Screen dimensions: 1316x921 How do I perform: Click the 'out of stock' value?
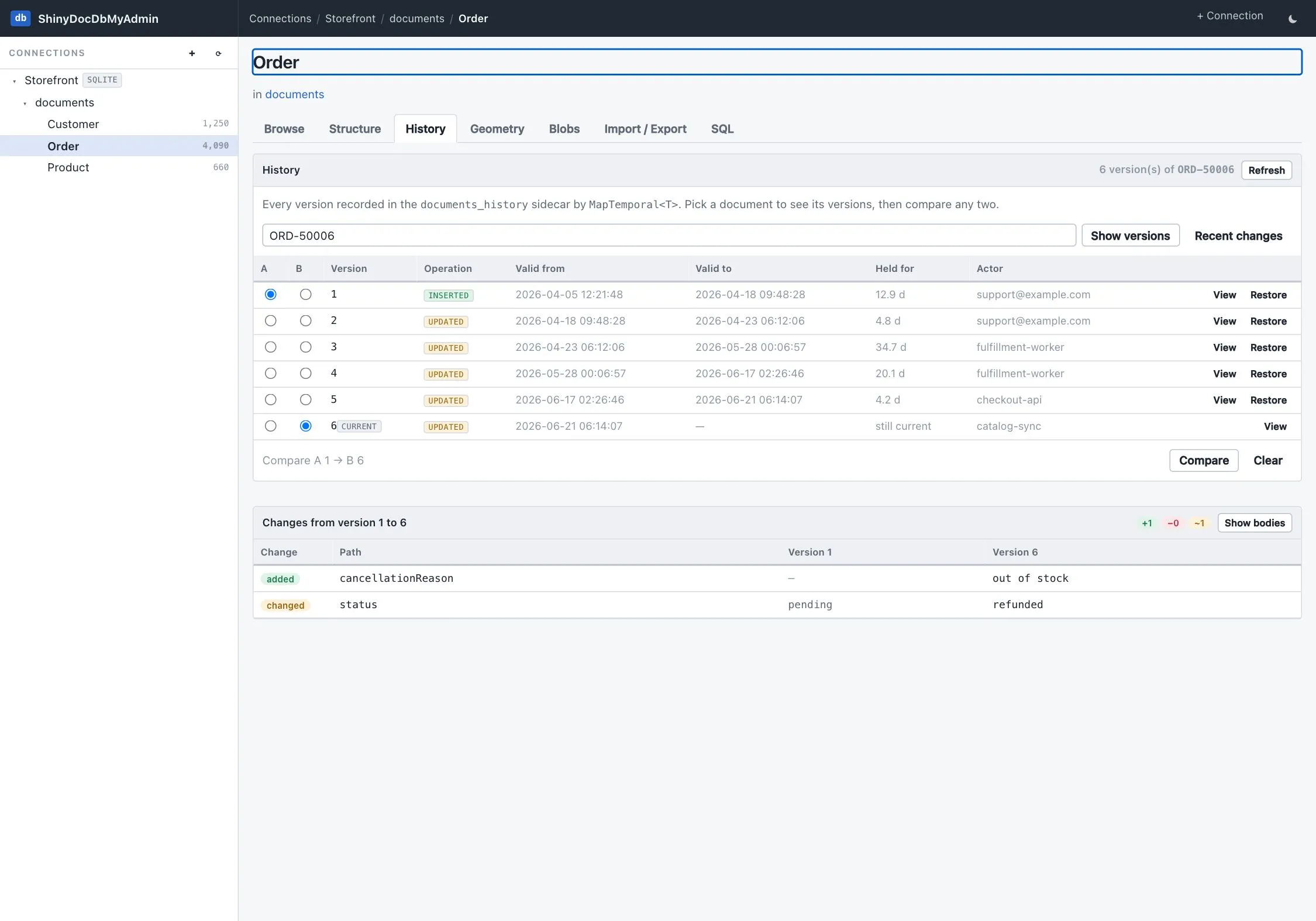(x=1030, y=578)
